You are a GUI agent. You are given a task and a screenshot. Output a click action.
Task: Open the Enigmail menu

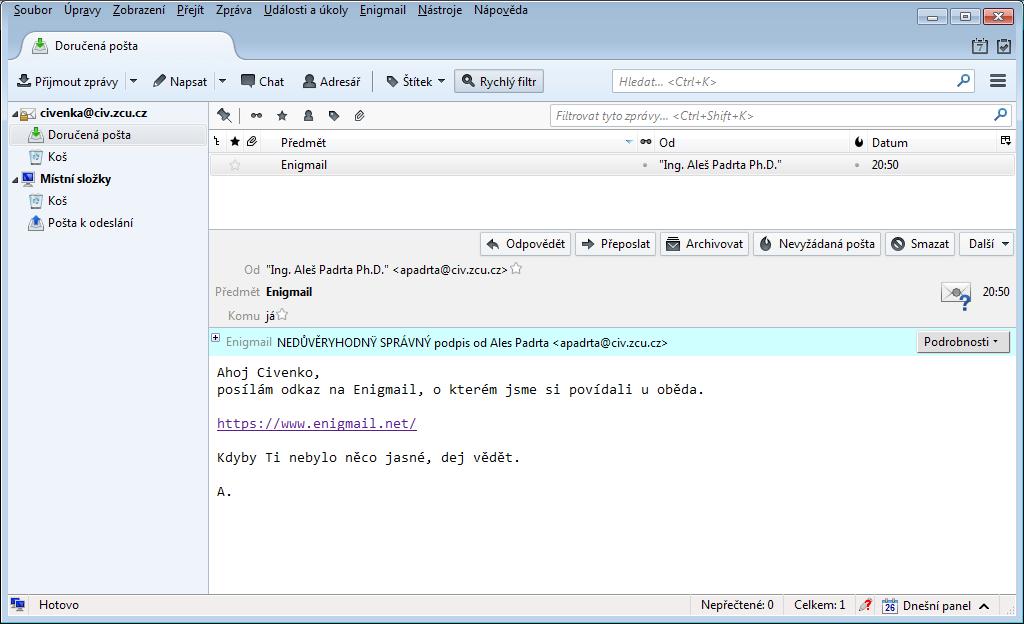click(x=383, y=10)
